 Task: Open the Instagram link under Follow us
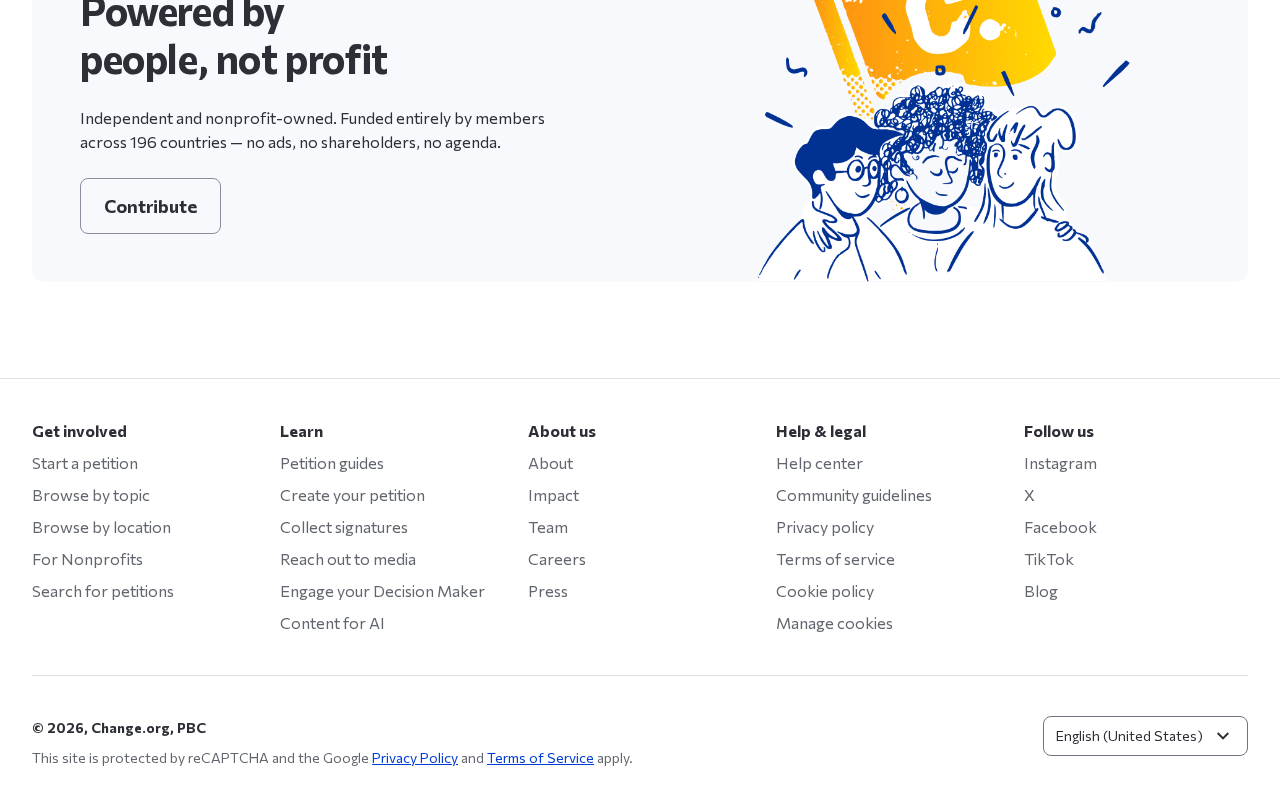[1060, 463]
